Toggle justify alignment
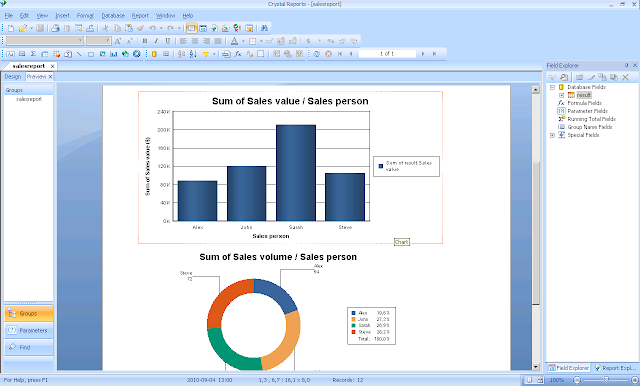Viewport: 640px width, 386px height. (218, 41)
